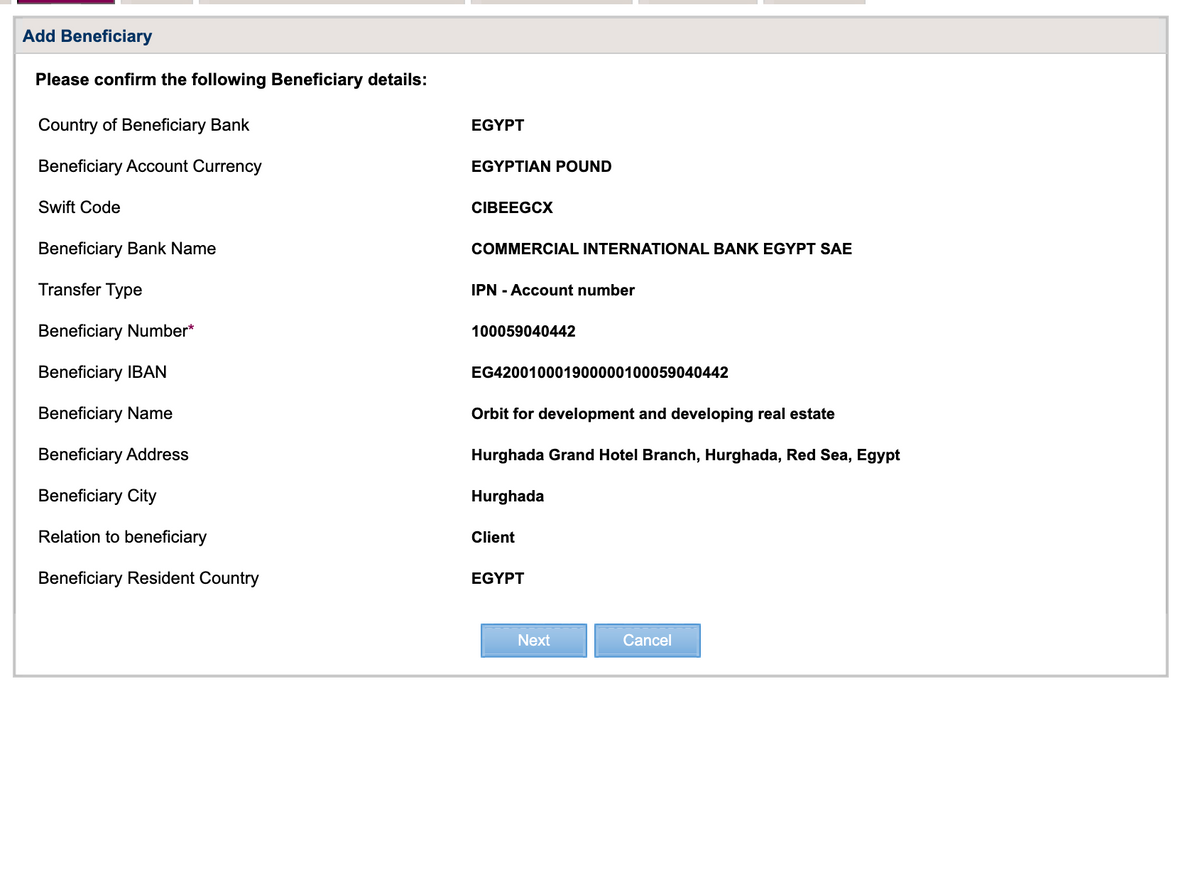Screen dimensions: 1200x875
Task: Click the Beneficiary IBAN number value
Action: [x=600, y=373]
